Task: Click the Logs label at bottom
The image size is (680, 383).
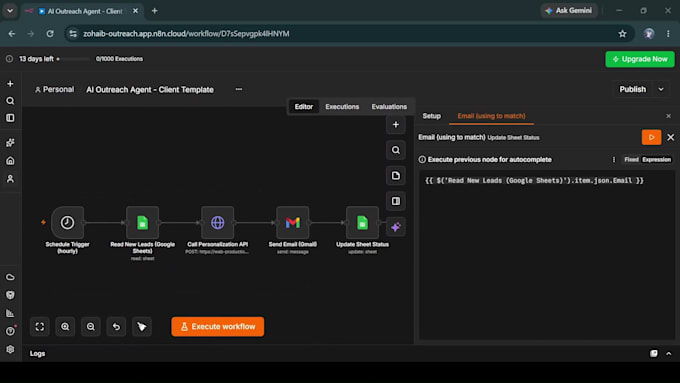Action: 37,354
